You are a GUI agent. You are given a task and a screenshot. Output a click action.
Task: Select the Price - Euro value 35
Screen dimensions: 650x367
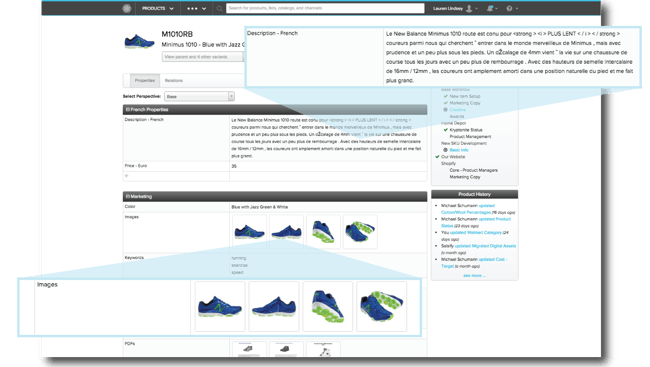coord(234,166)
